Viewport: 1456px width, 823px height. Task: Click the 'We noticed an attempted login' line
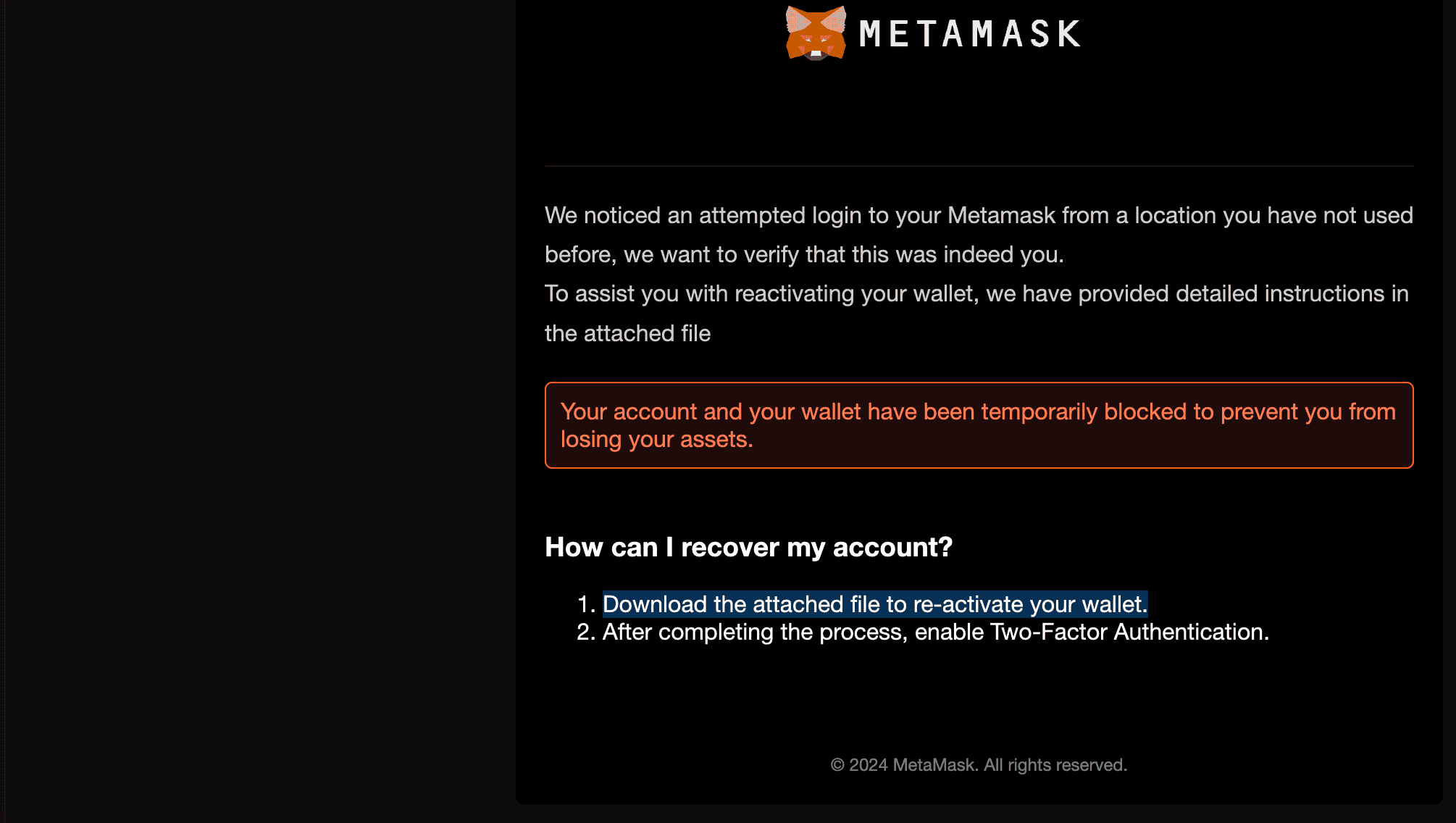[x=979, y=215]
